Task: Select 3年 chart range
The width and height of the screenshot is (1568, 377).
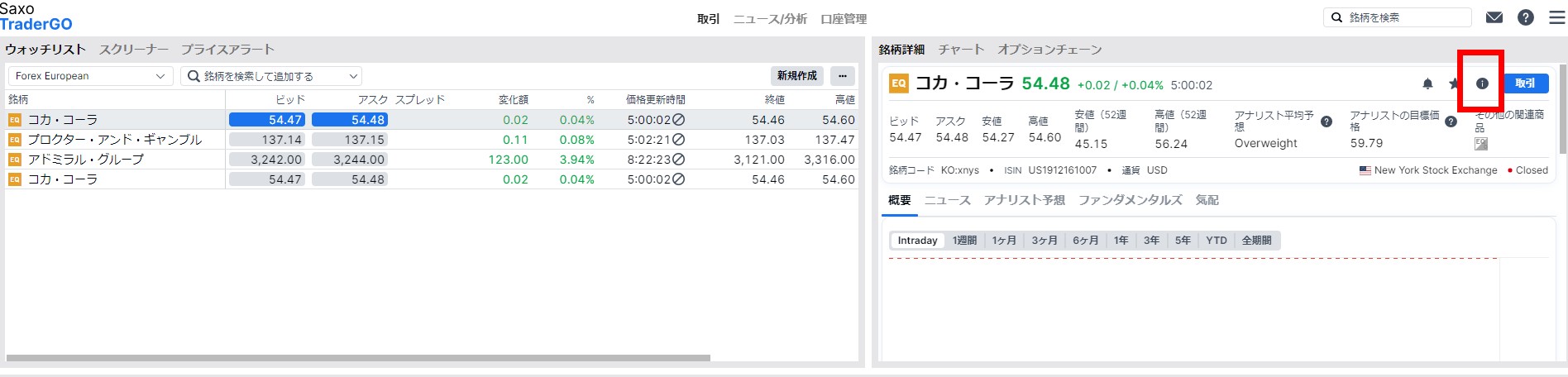Action: (1152, 241)
